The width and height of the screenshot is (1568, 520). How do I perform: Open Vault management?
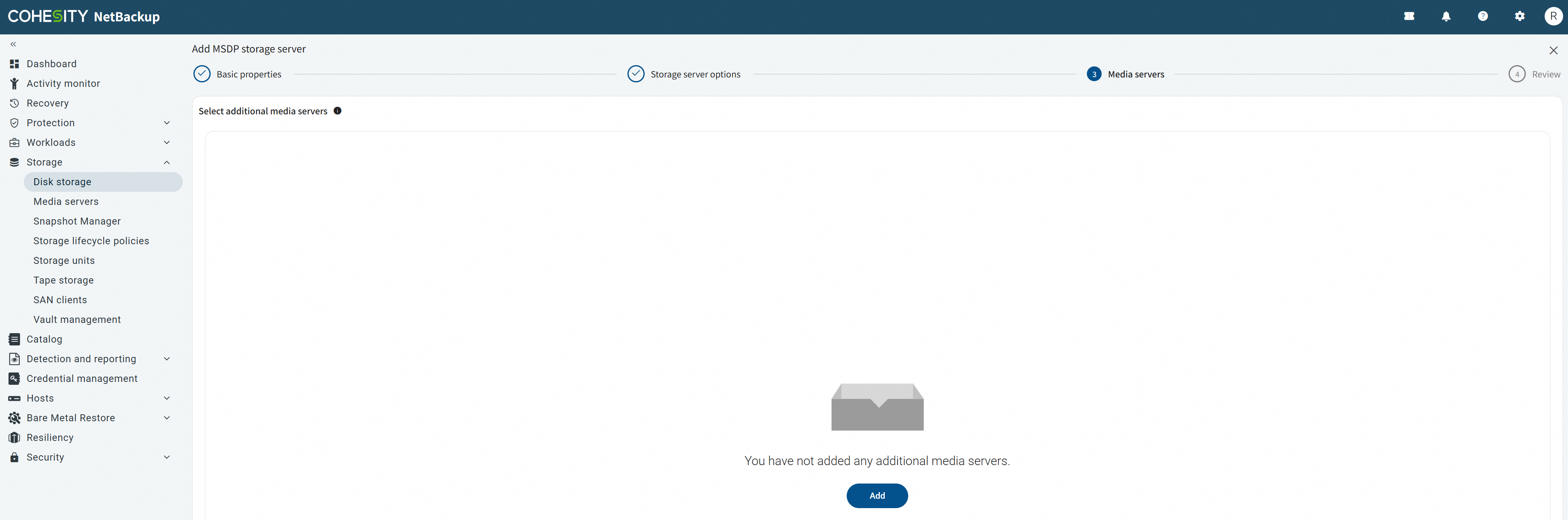coord(77,320)
